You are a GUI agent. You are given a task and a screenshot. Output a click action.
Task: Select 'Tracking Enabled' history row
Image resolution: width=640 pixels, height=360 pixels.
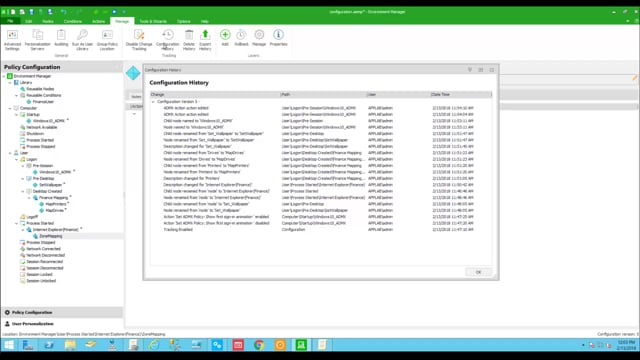point(320,229)
